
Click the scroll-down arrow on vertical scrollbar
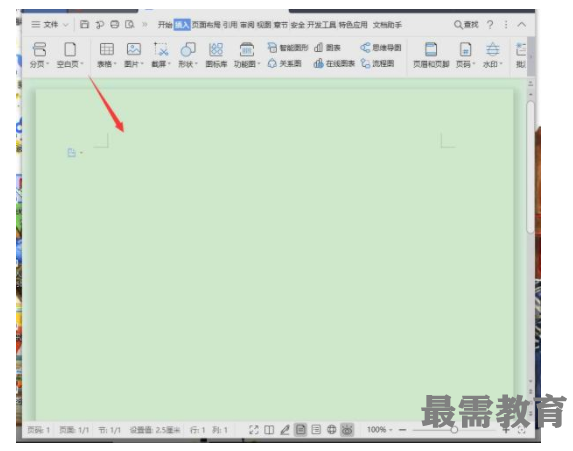[531, 381]
